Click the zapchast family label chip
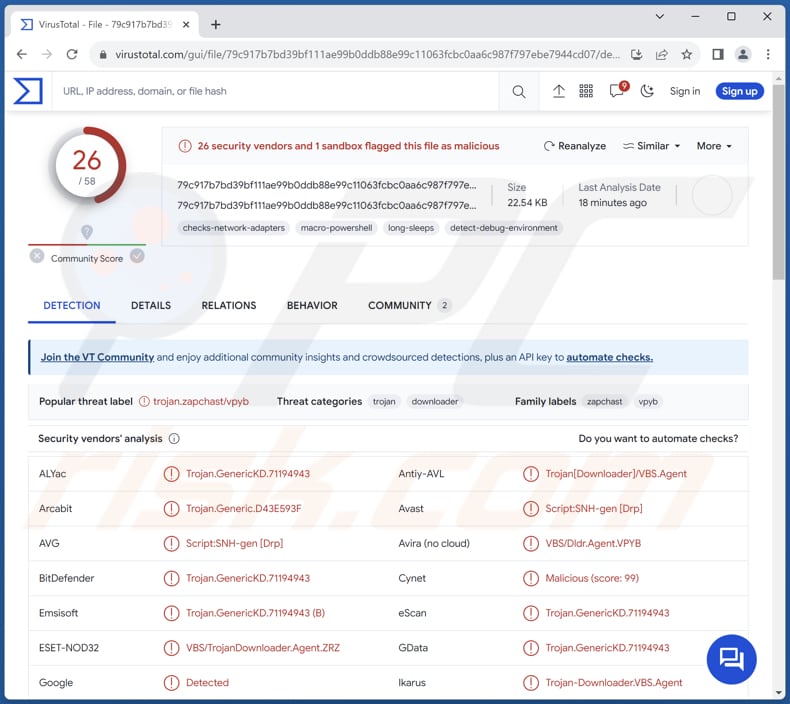 (x=604, y=402)
